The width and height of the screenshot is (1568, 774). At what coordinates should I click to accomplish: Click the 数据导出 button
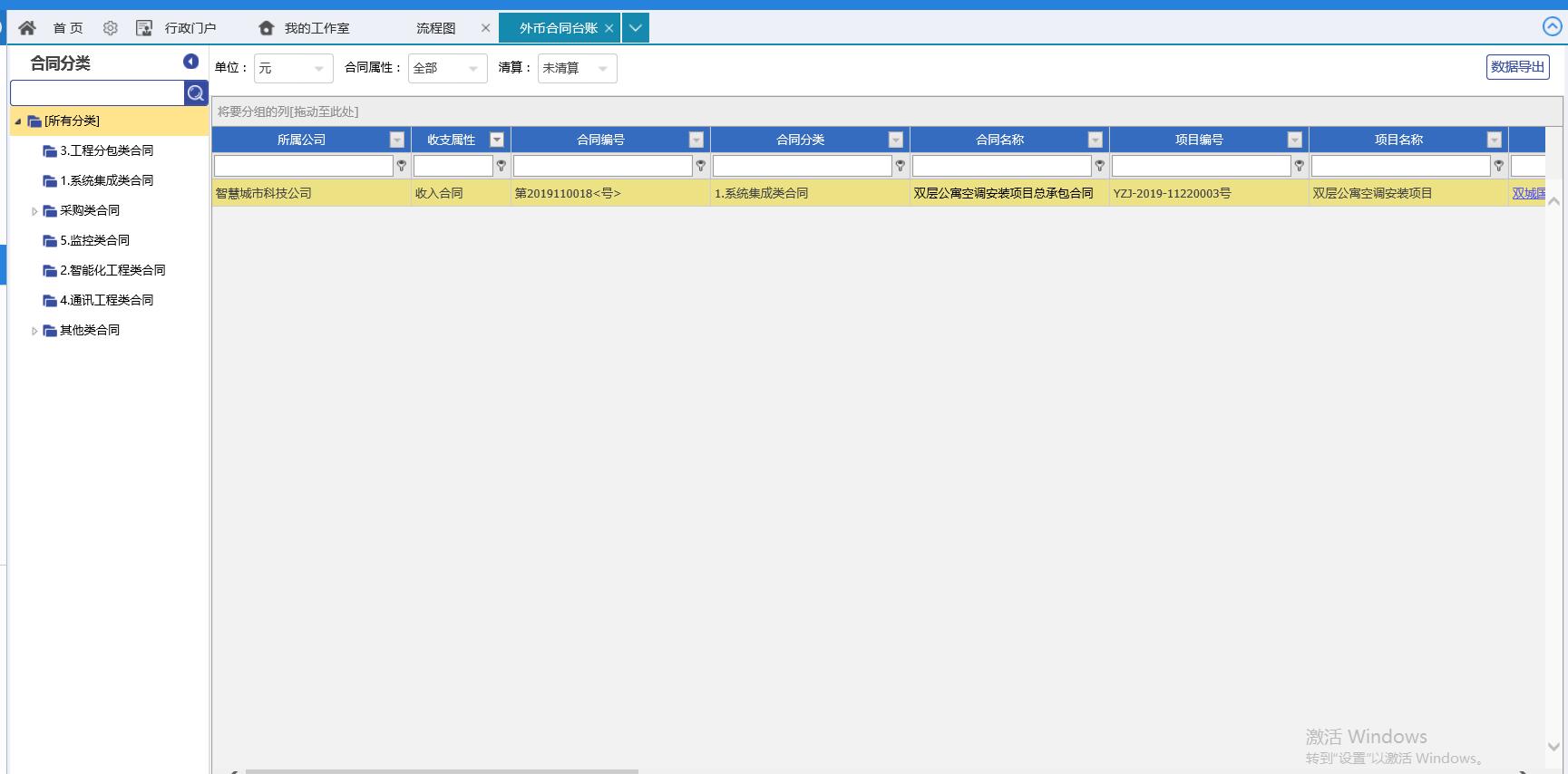coord(1517,67)
